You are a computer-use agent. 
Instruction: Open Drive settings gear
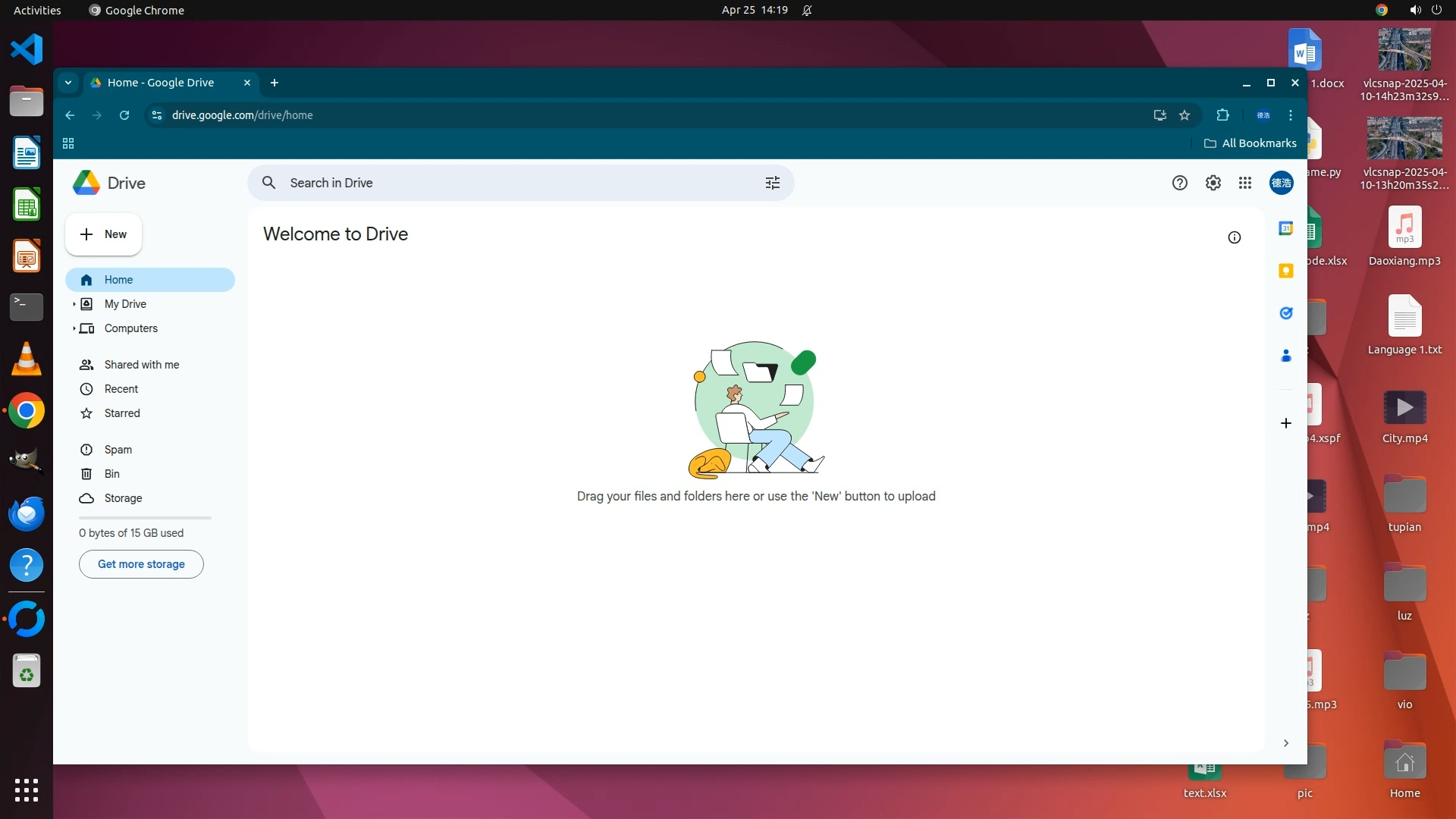(1213, 183)
